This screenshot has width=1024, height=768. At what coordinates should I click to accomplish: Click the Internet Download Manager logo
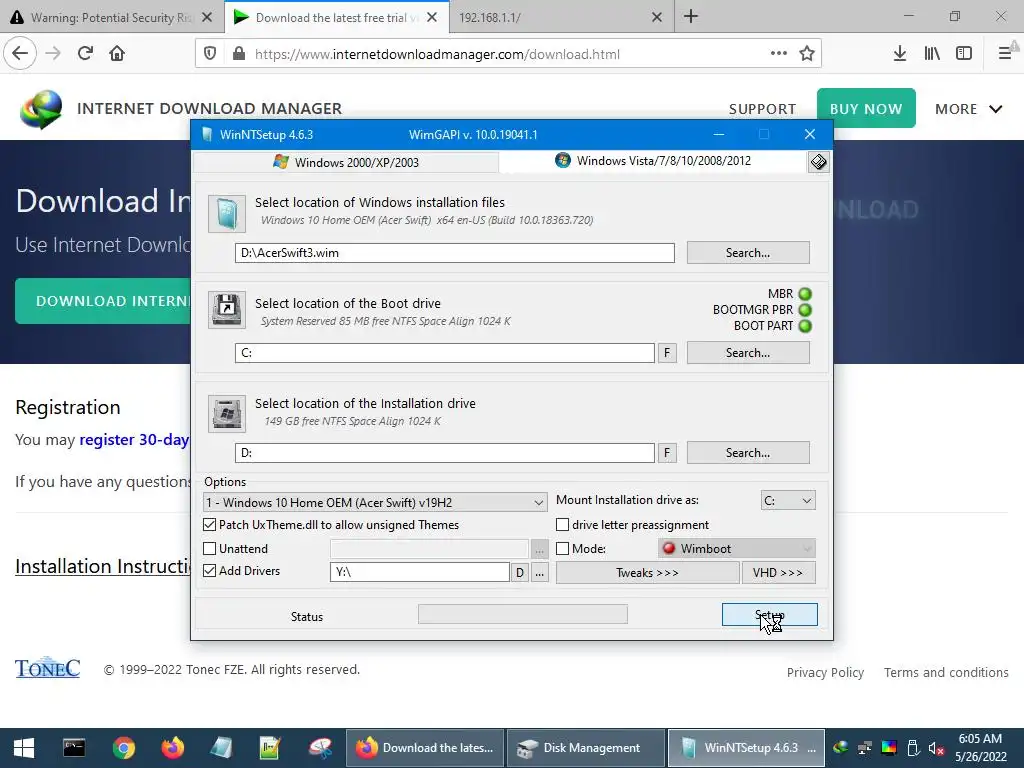point(41,109)
